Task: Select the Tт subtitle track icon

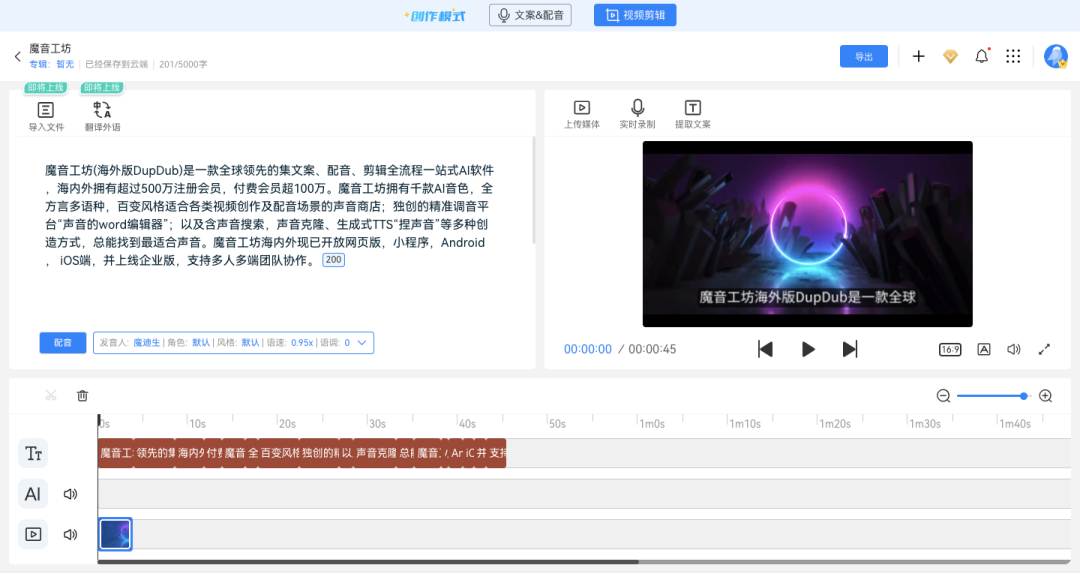Action: pyautogui.click(x=33, y=453)
